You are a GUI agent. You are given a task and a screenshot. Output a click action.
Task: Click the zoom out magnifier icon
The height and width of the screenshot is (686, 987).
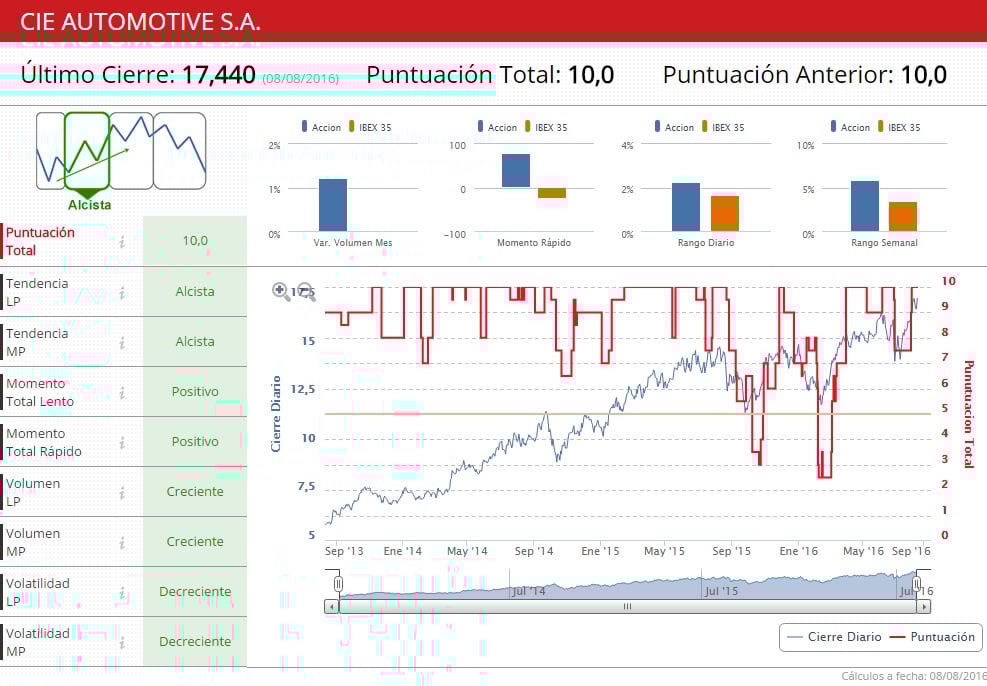point(306,291)
